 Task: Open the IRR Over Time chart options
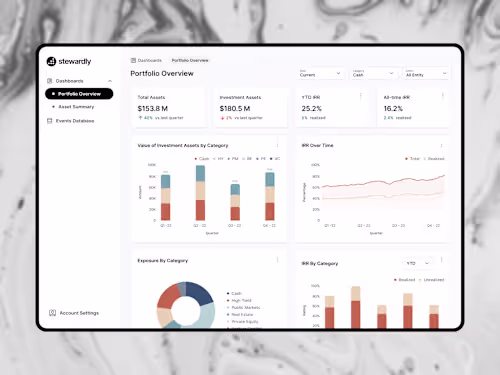[x=441, y=145]
